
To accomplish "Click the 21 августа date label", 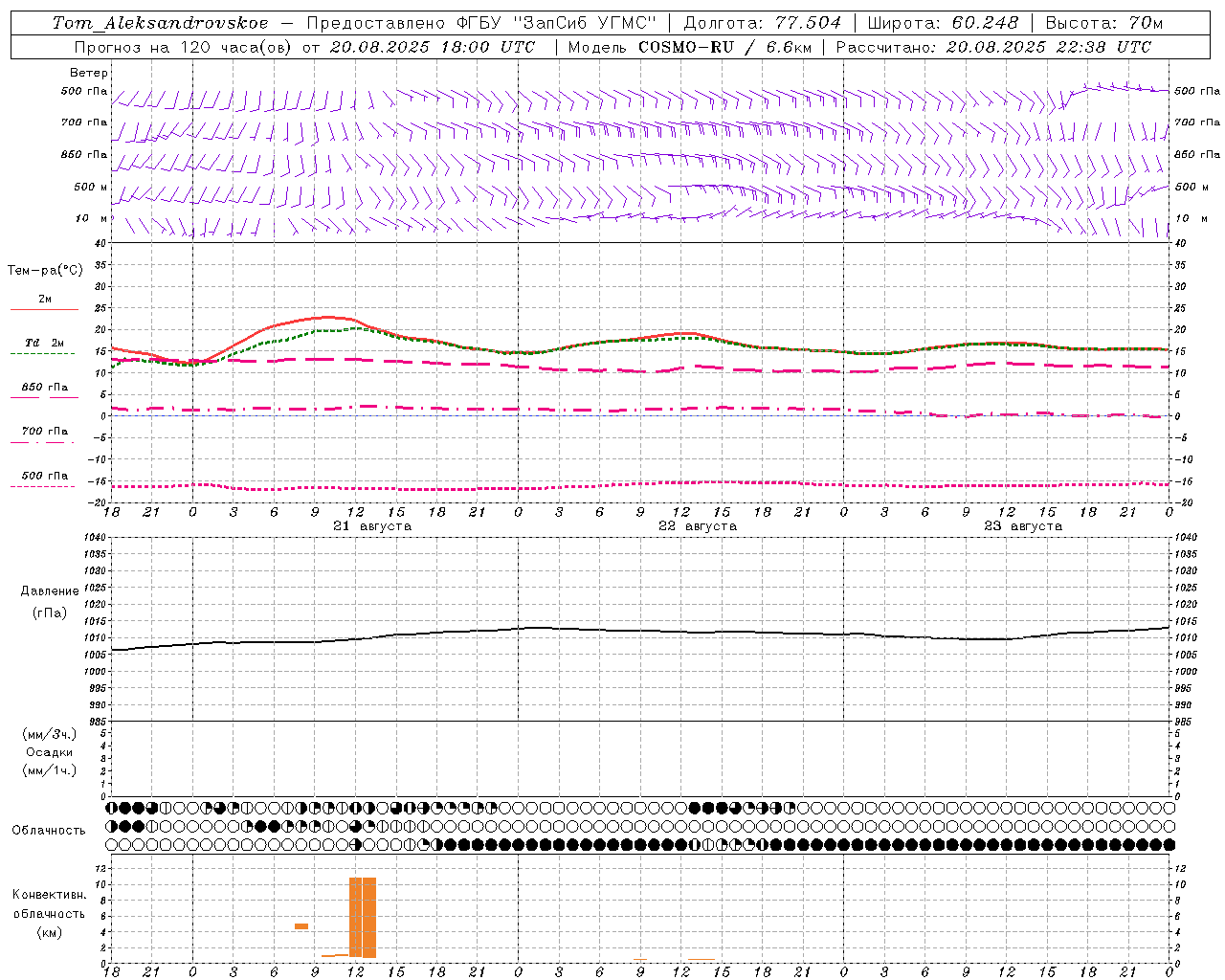I will [372, 526].
